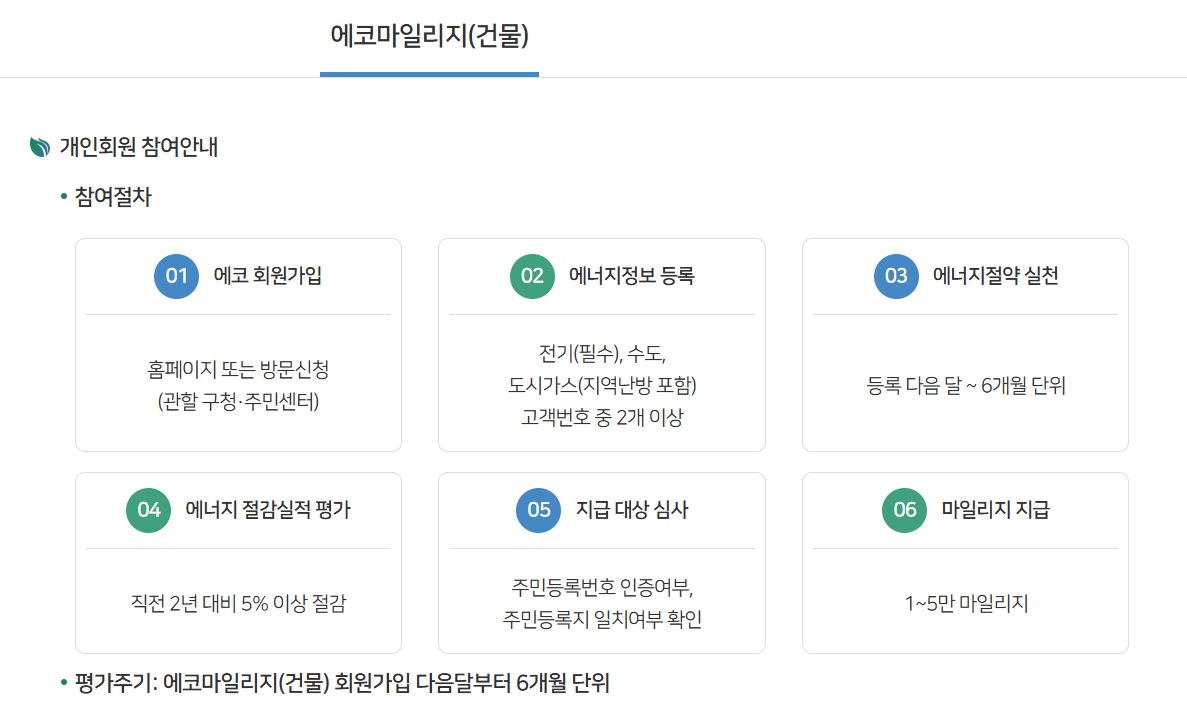Image resolution: width=1187 pixels, height=712 pixels.
Task: Click the 지급 대상 심사 heading
Action: pos(632,510)
